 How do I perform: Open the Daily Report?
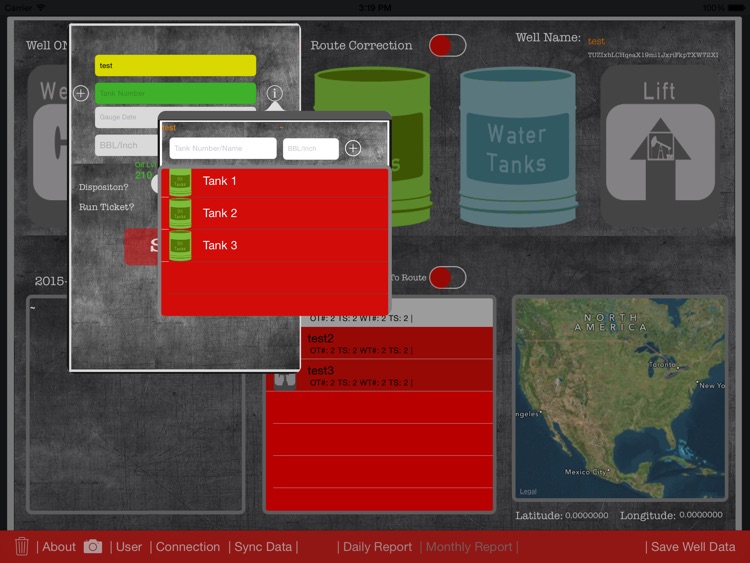tap(377, 547)
